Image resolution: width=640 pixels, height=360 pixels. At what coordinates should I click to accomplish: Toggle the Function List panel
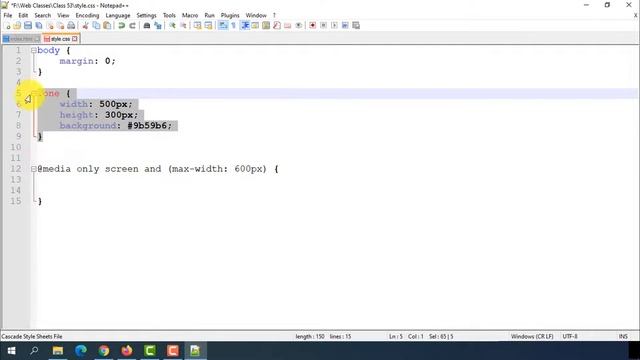tap(277, 26)
